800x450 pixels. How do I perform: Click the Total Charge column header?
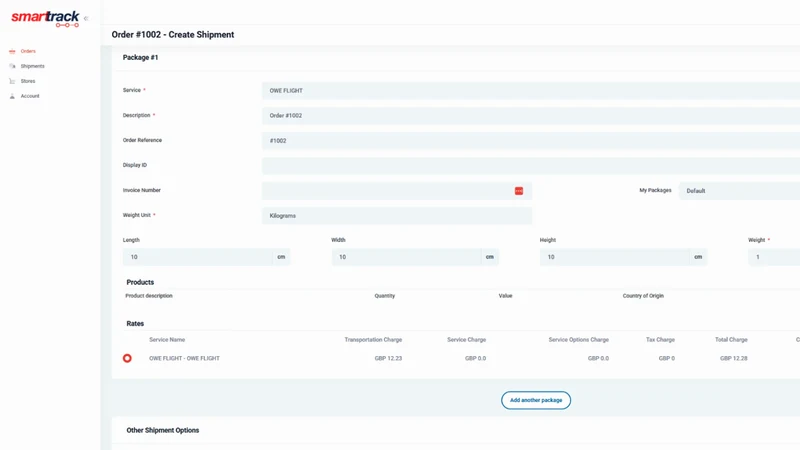(731, 340)
